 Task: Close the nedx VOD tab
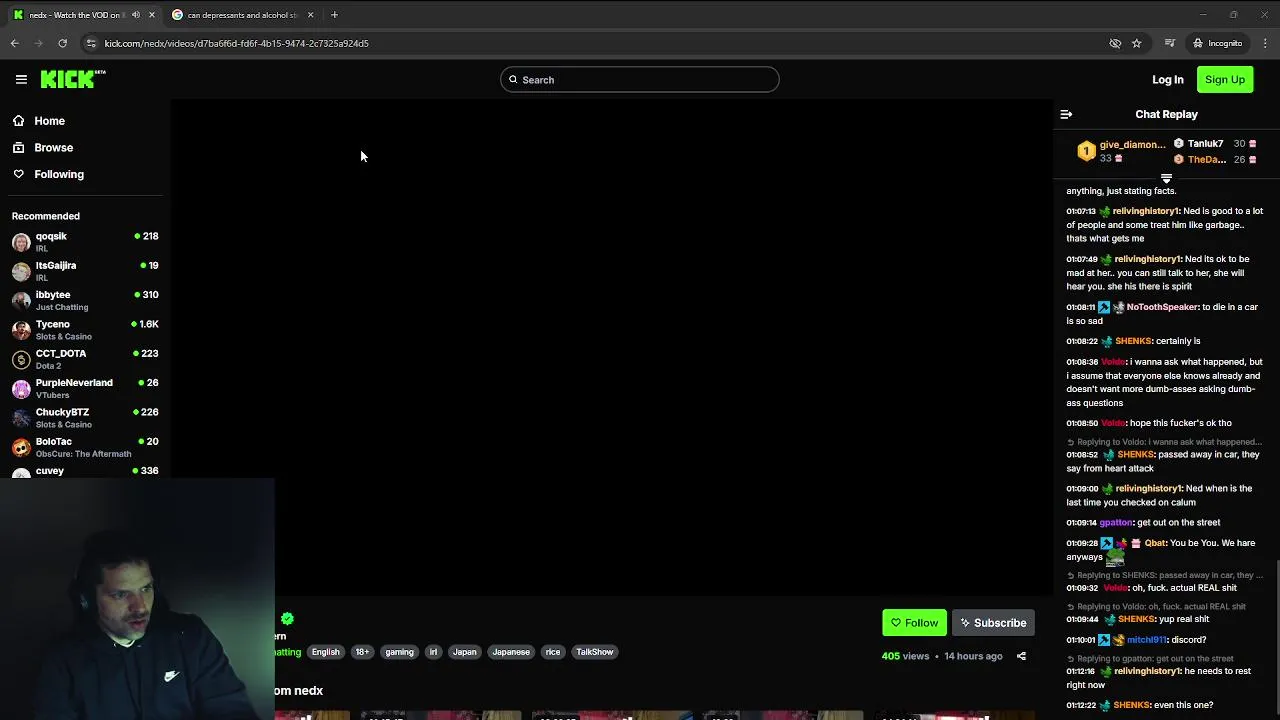(x=152, y=15)
